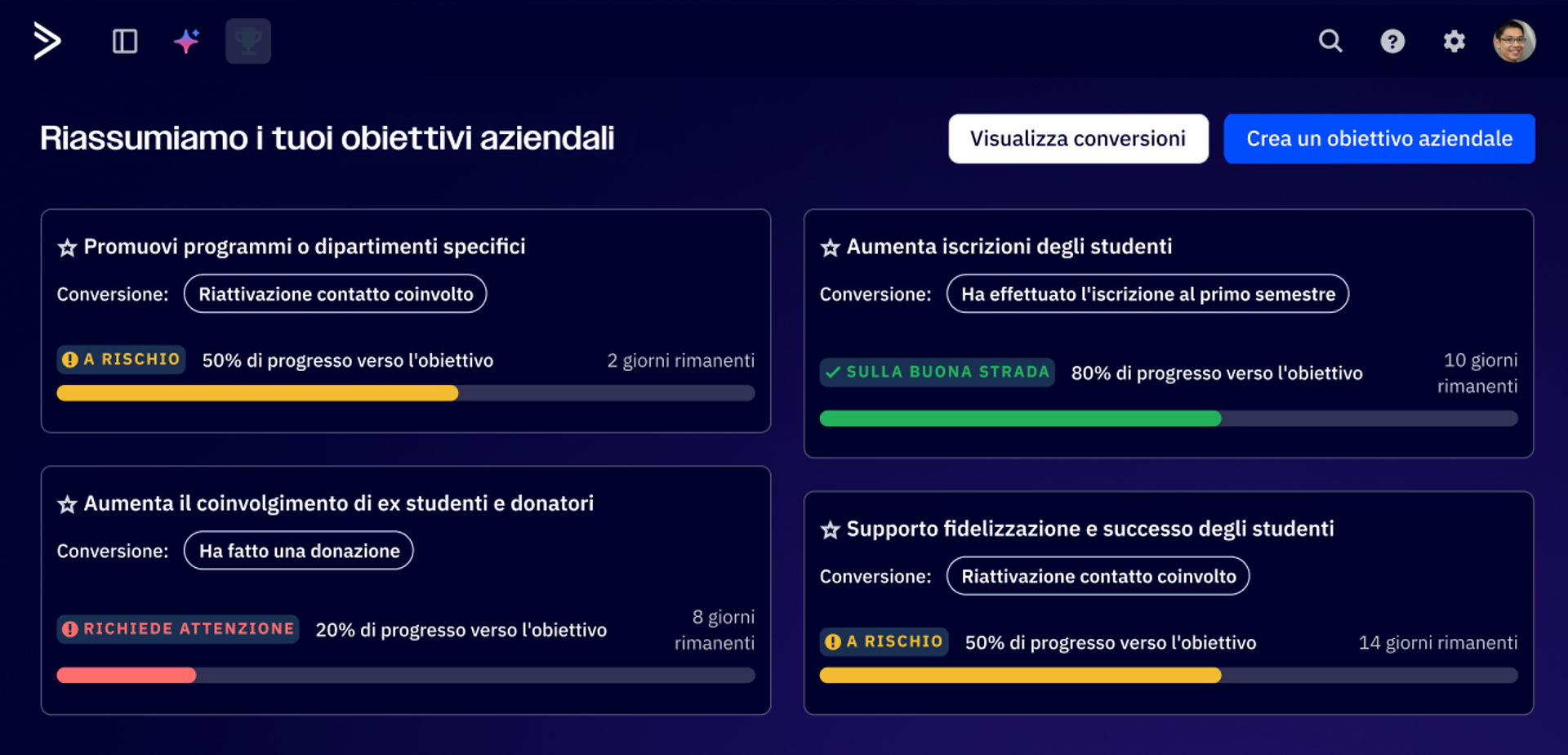Favorite the ex studenti e donatori goal
The width and height of the screenshot is (1568, 755).
tap(67, 504)
